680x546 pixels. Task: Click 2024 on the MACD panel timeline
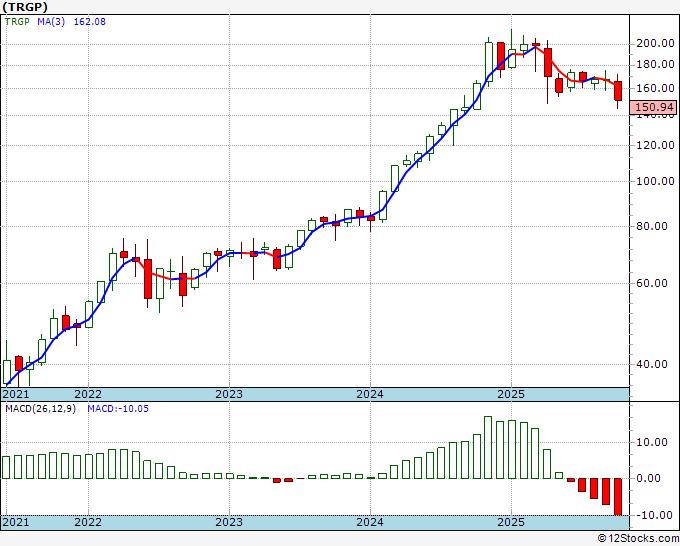(x=370, y=523)
